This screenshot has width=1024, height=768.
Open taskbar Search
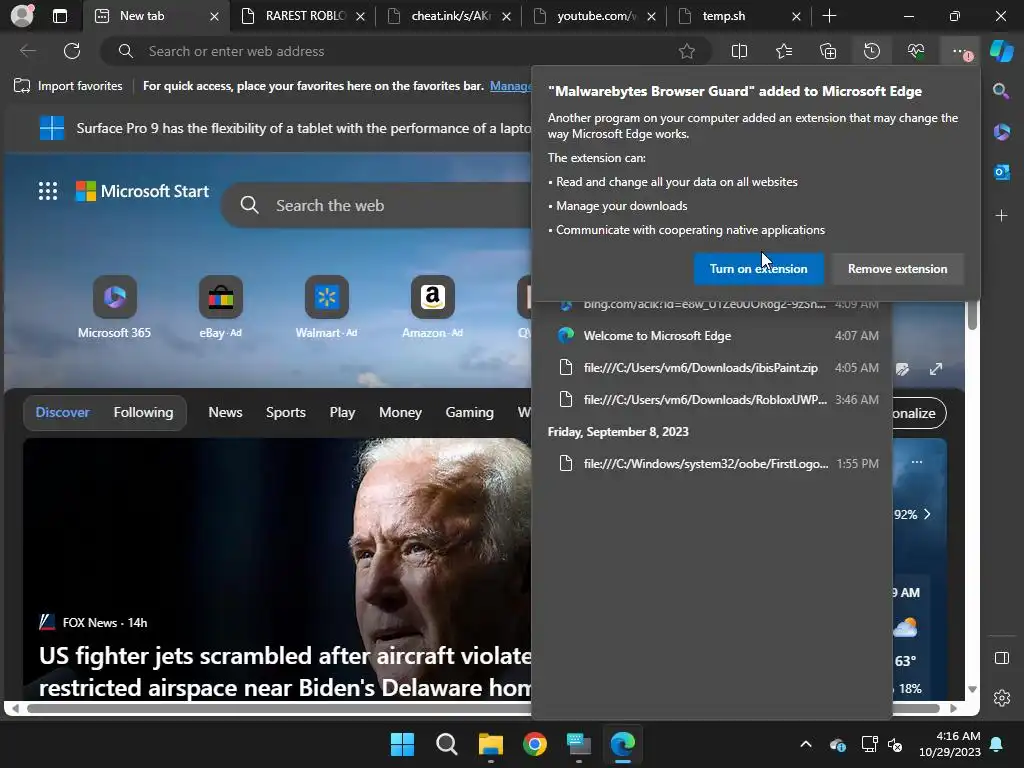pyautogui.click(x=447, y=744)
